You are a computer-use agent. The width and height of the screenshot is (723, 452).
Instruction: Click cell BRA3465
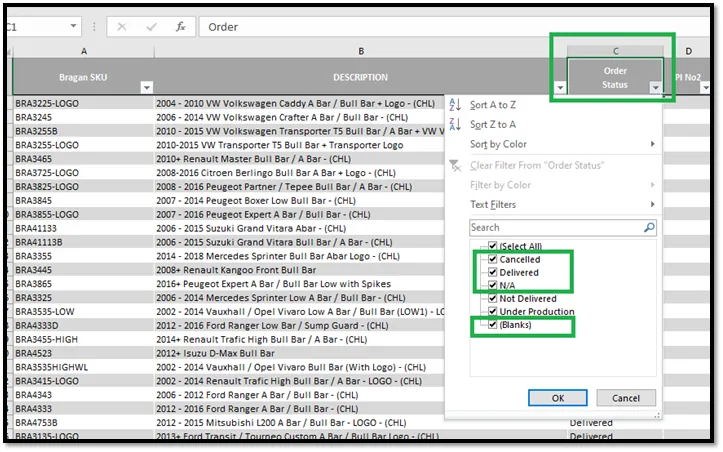83,159
